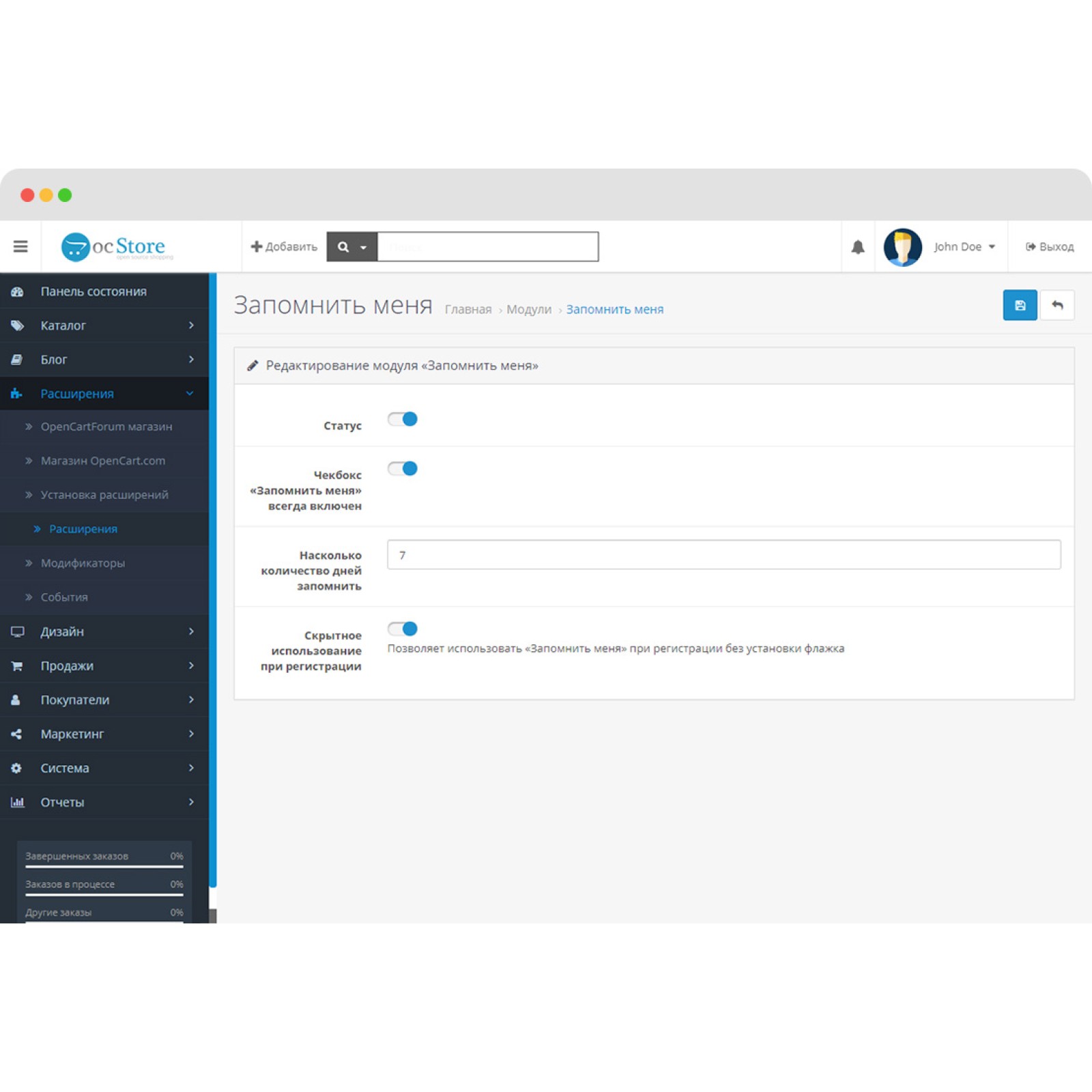Click tag icon beside Каталог
The height and width of the screenshot is (1092, 1092).
click(17, 326)
